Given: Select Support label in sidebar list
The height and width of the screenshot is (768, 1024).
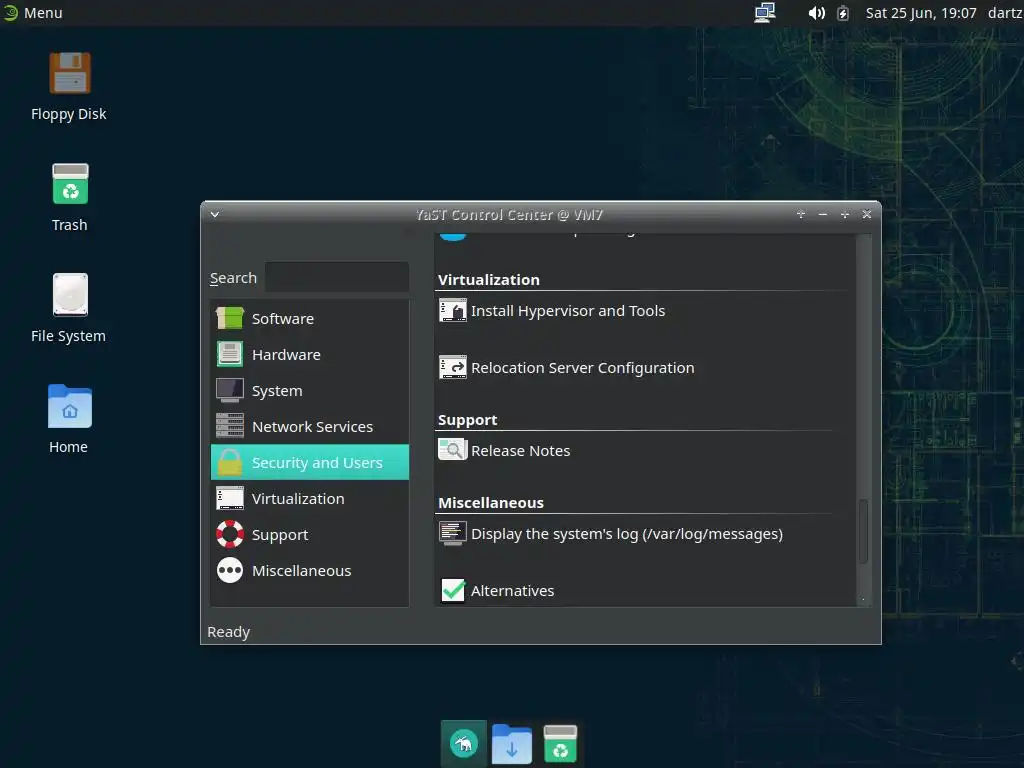Looking at the screenshot, I should (280, 535).
